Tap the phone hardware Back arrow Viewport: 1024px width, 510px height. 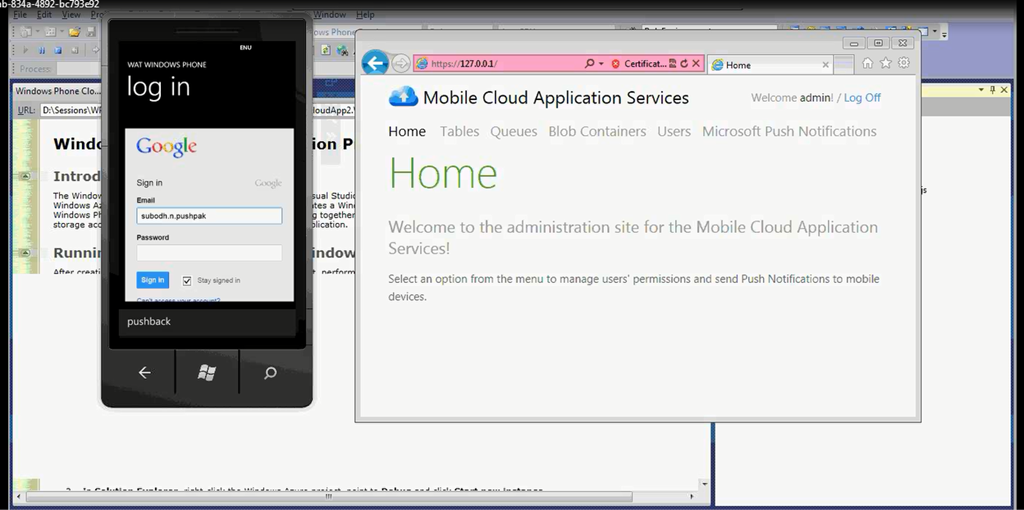pos(144,372)
